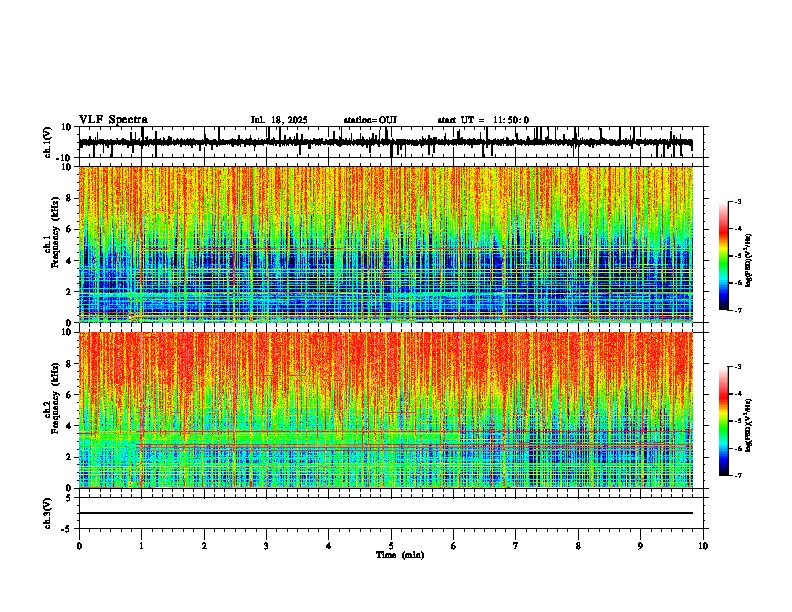The height and width of the screenshot is (612, 792).
Task: Click the ch.1(V) waveform axis label
Action: click(x=48, y=142)
